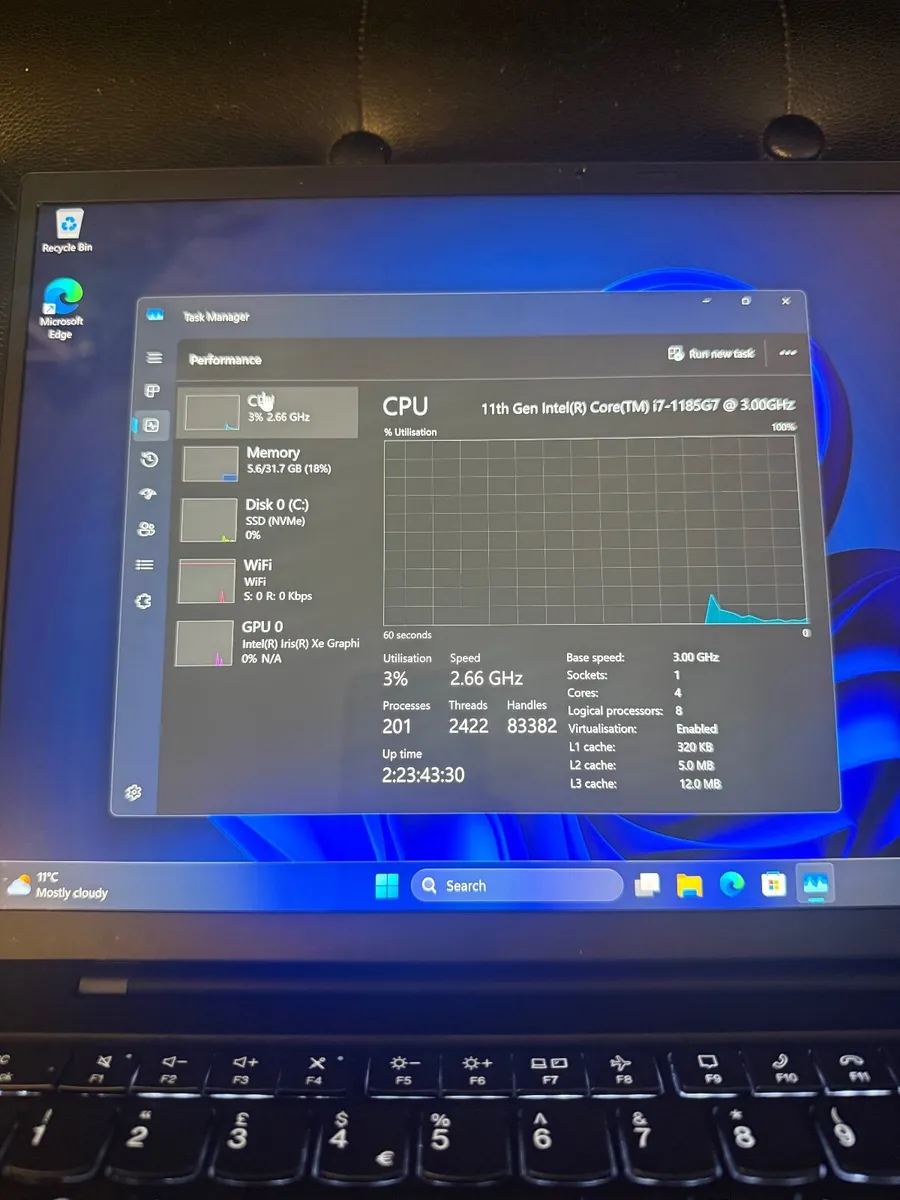Click Run new task button
Image resolution: width=900 pixels, height=1200 pixels.
point(711,354)
